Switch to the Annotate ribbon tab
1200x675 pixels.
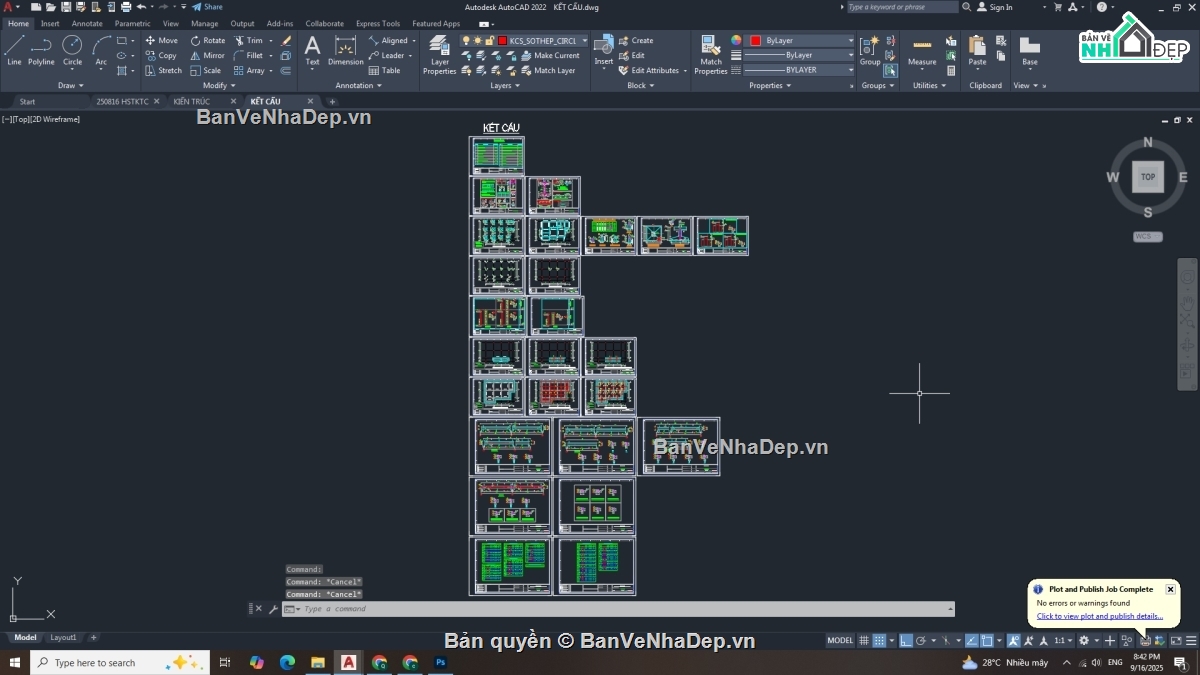[86, 23]
